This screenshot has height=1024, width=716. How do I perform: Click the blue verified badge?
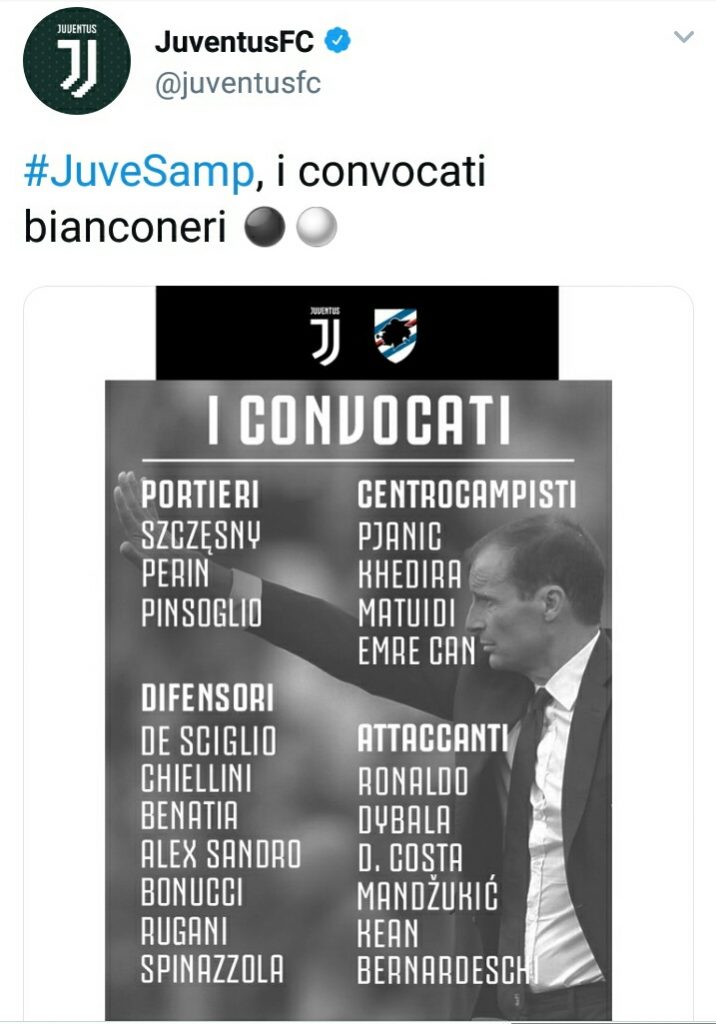339,42
